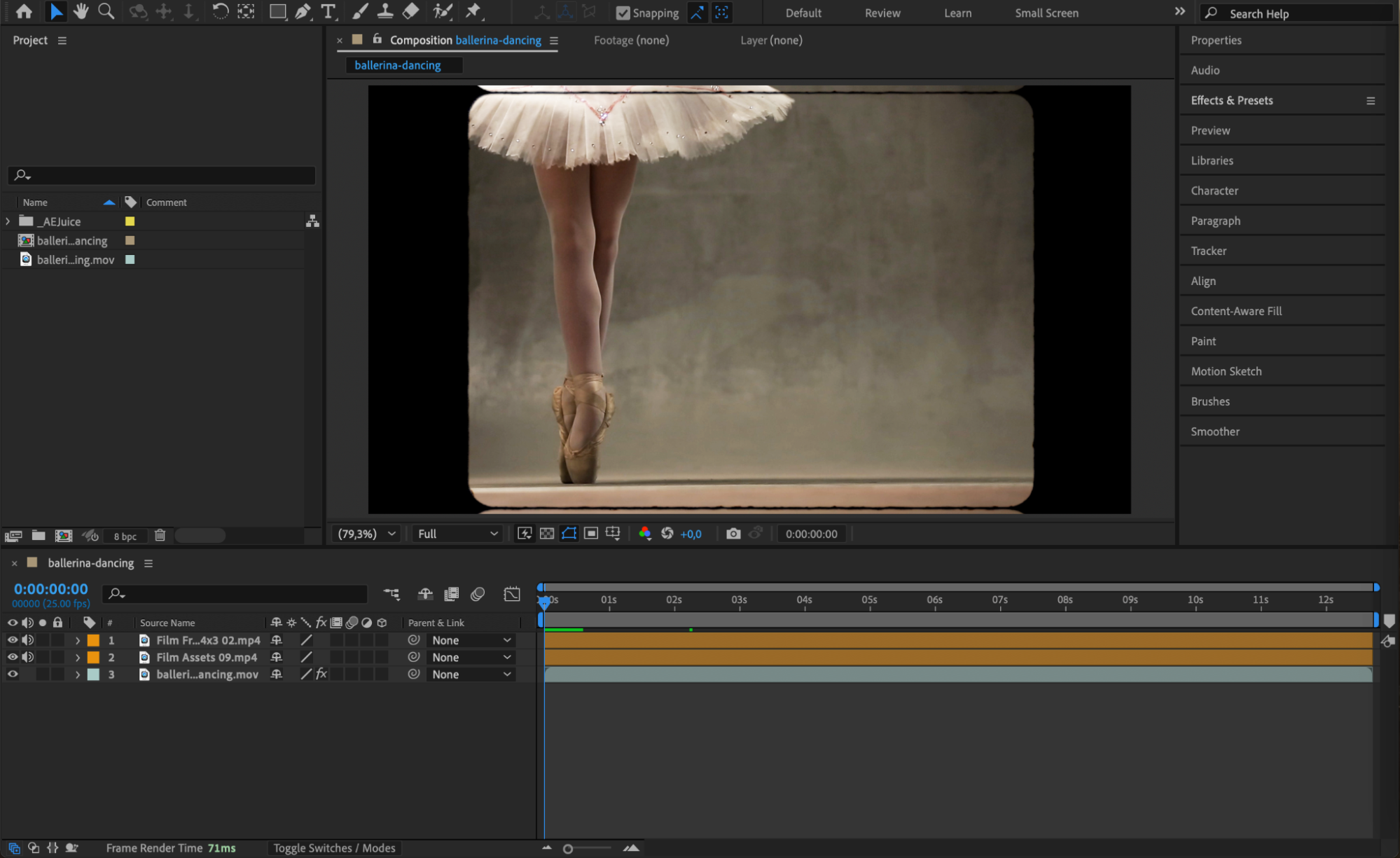Image resolution: width=1400 pixels, height=858 pixels.
Task: Expand the _AEJuice folder
Action: pyautogui.click(x=8, y=221)
